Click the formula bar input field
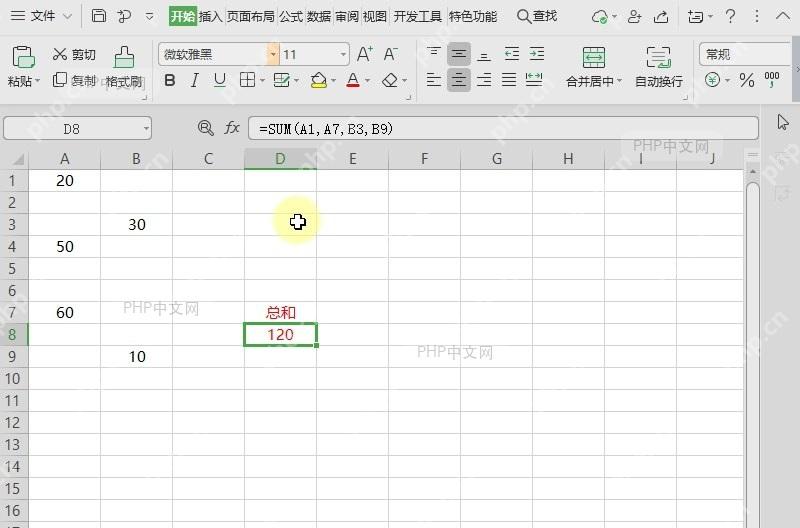 pyautogui.click(x=503, y=129)
